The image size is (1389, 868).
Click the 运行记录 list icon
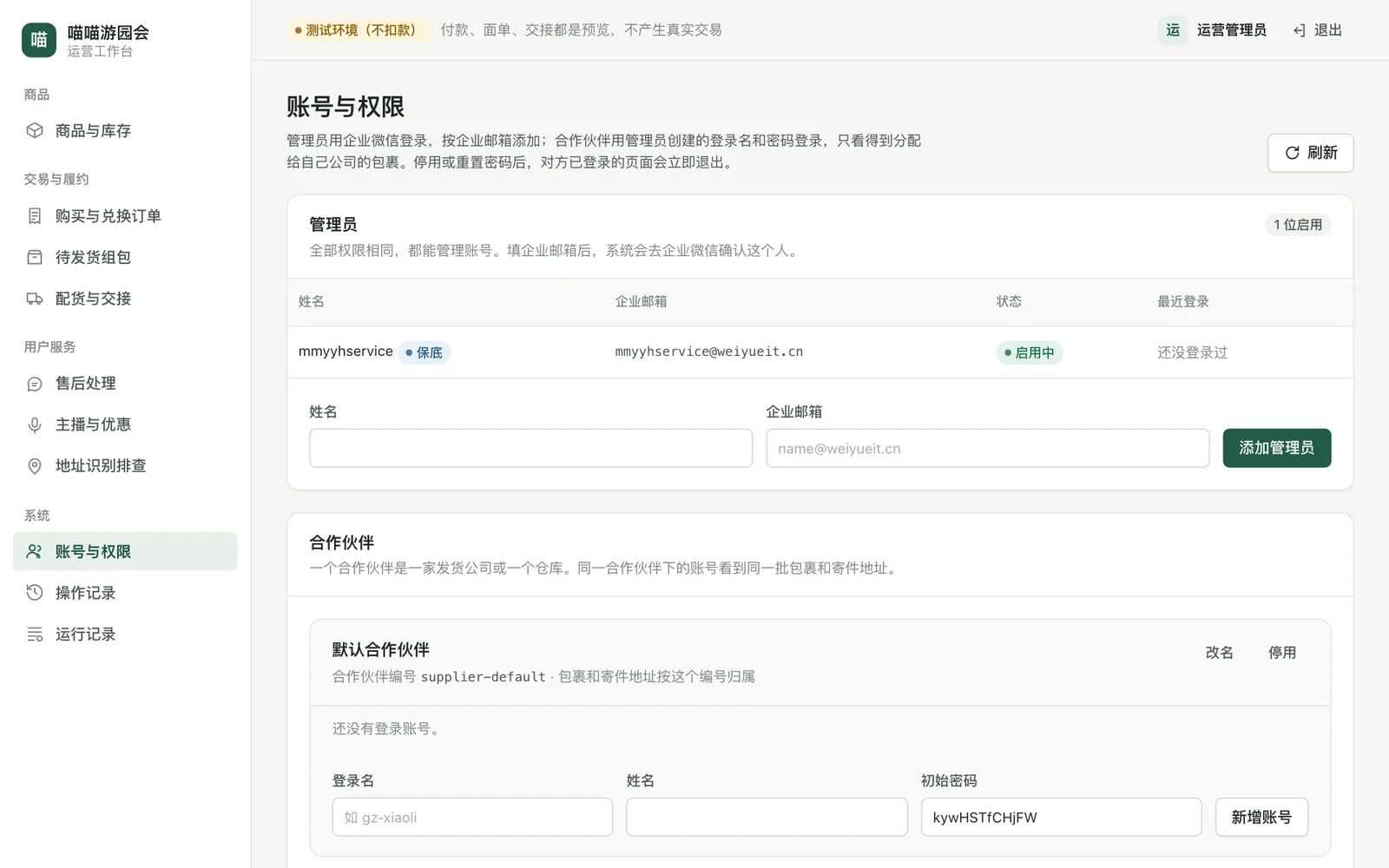(x=35, y=635)
